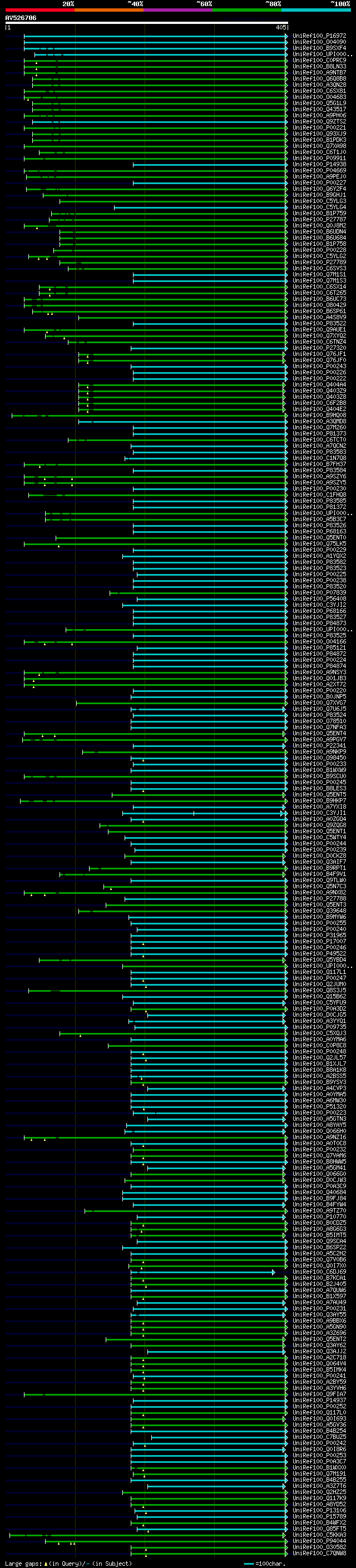Click the query end position 405
This screenshot has width=356, height=1568.
point(280,27)
